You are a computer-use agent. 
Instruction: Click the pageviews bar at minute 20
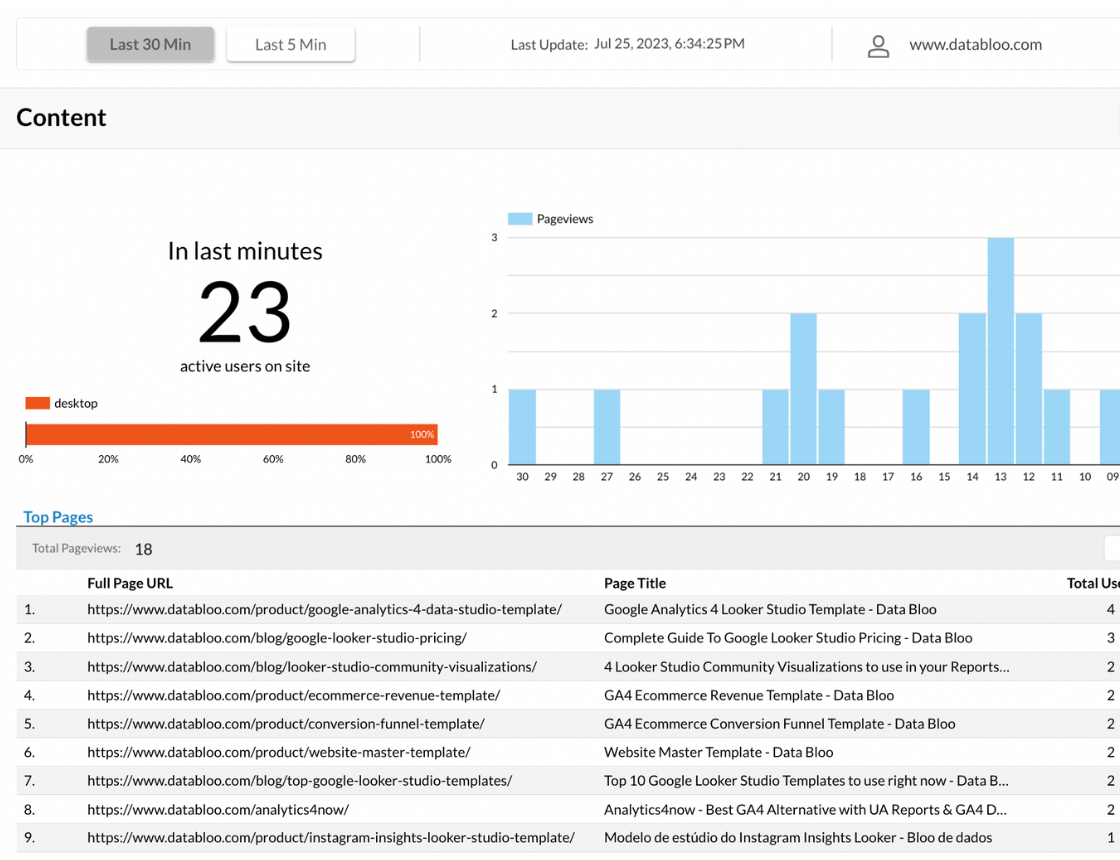803,389
